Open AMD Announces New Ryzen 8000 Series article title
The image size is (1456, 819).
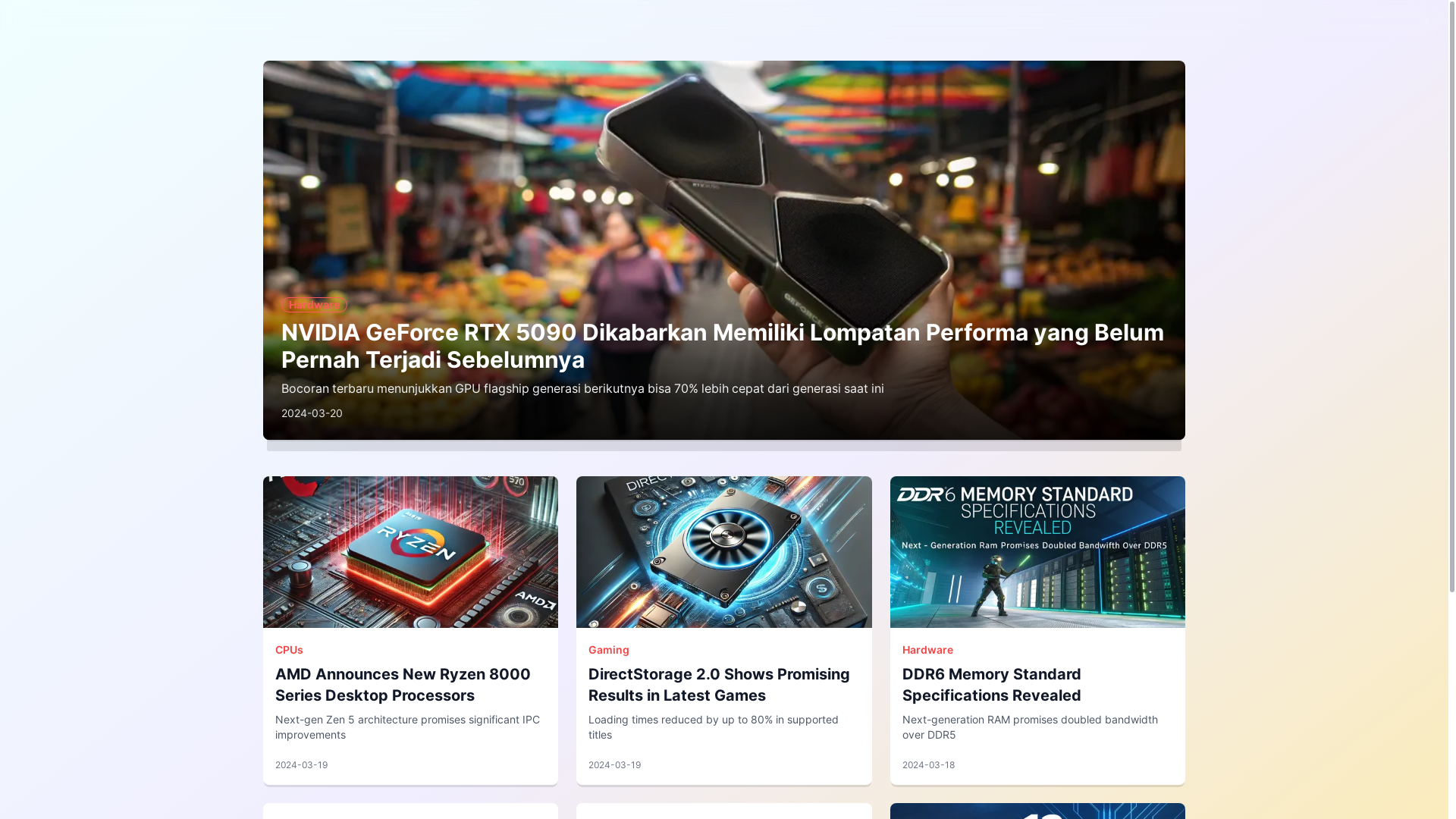[403, 685]
